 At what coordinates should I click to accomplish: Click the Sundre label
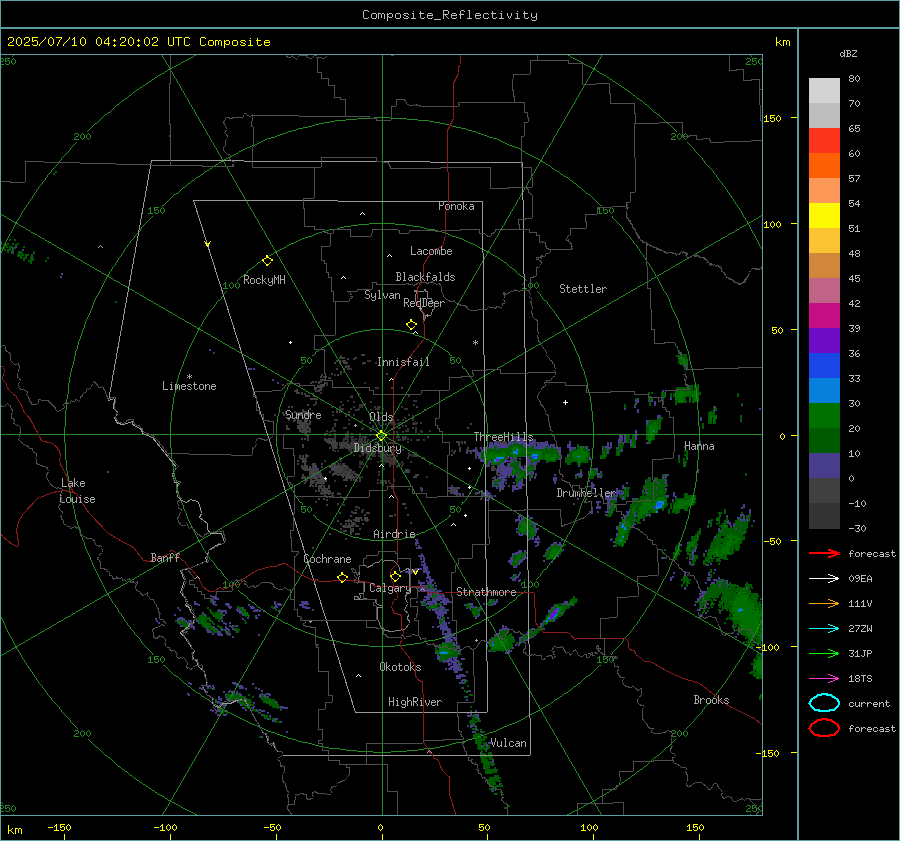[x=303, y=415]
